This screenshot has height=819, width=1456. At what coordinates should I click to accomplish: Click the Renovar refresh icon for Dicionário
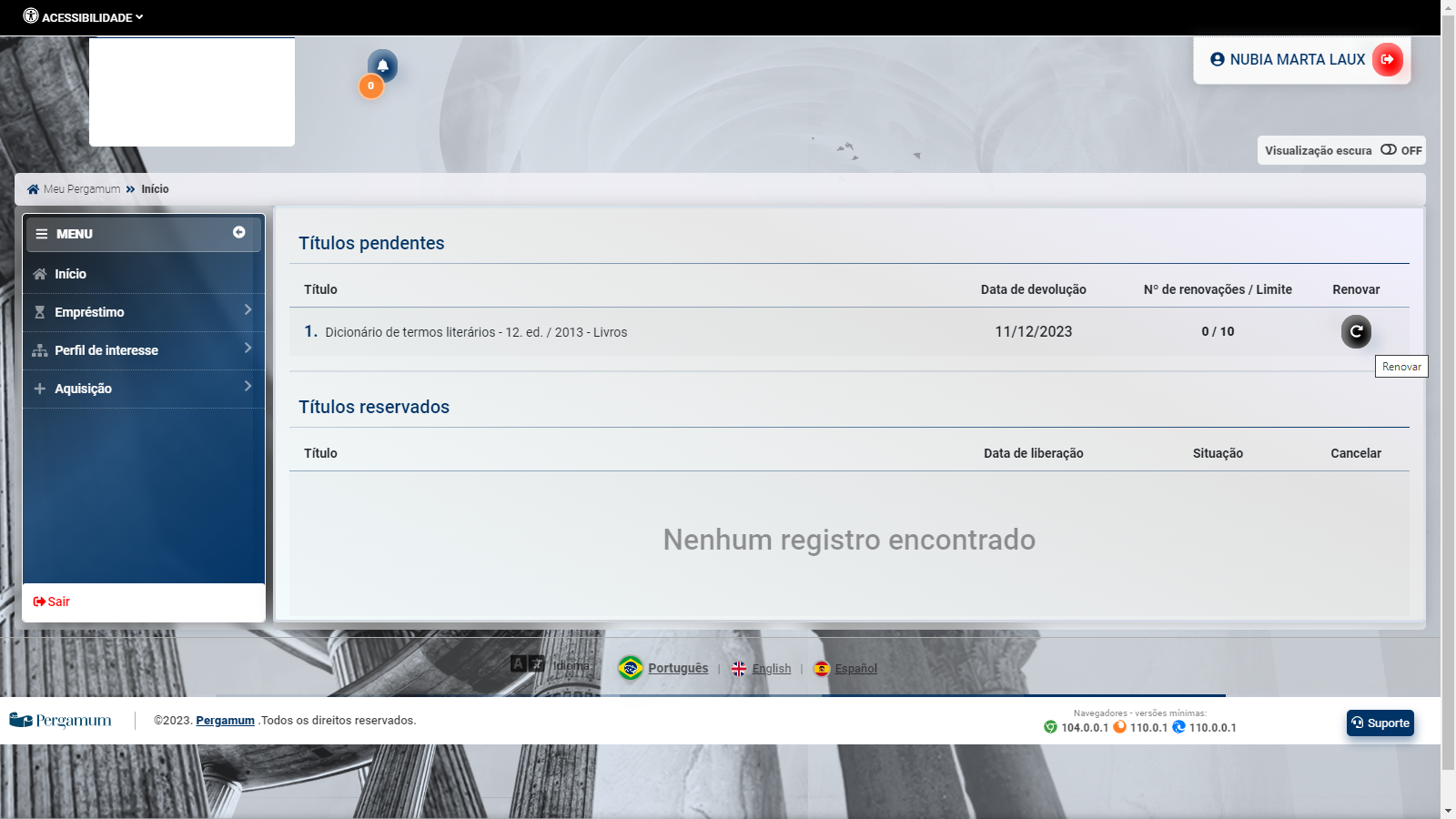click(1356, 332)
